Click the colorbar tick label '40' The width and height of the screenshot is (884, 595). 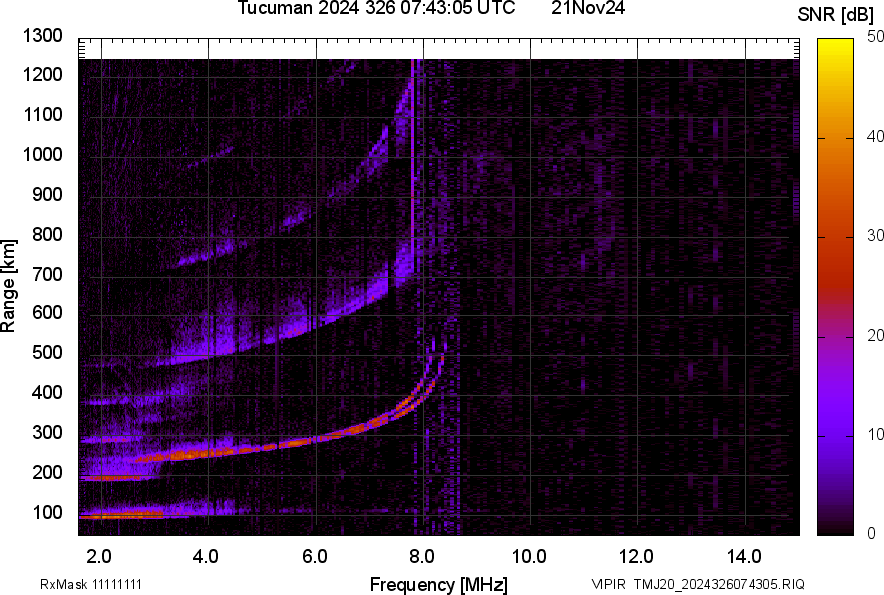tap(875, 136)
